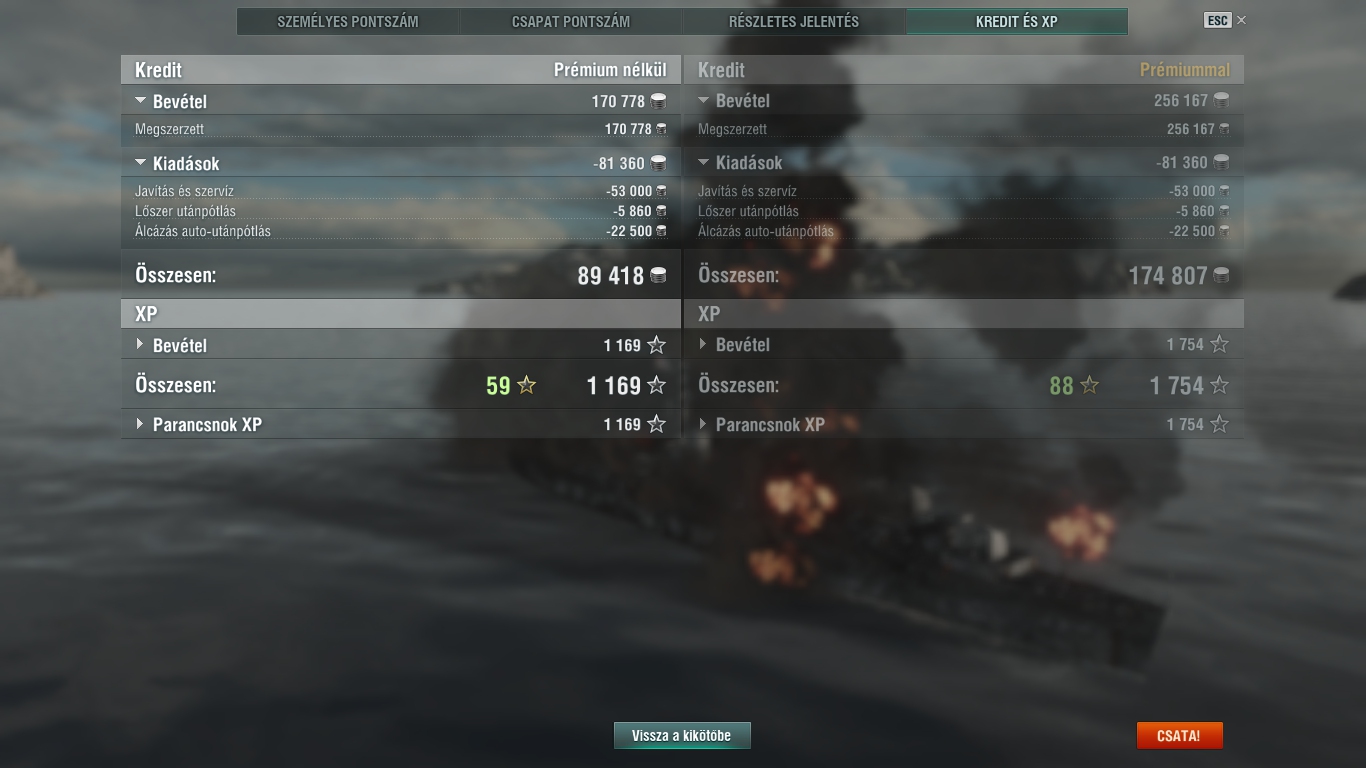Image resolution: width=1366 pixels, height=768 pixels.
Task: Click the star icon beside 1 754 Parancsnok XP
Action: (x=1219, y=424)
